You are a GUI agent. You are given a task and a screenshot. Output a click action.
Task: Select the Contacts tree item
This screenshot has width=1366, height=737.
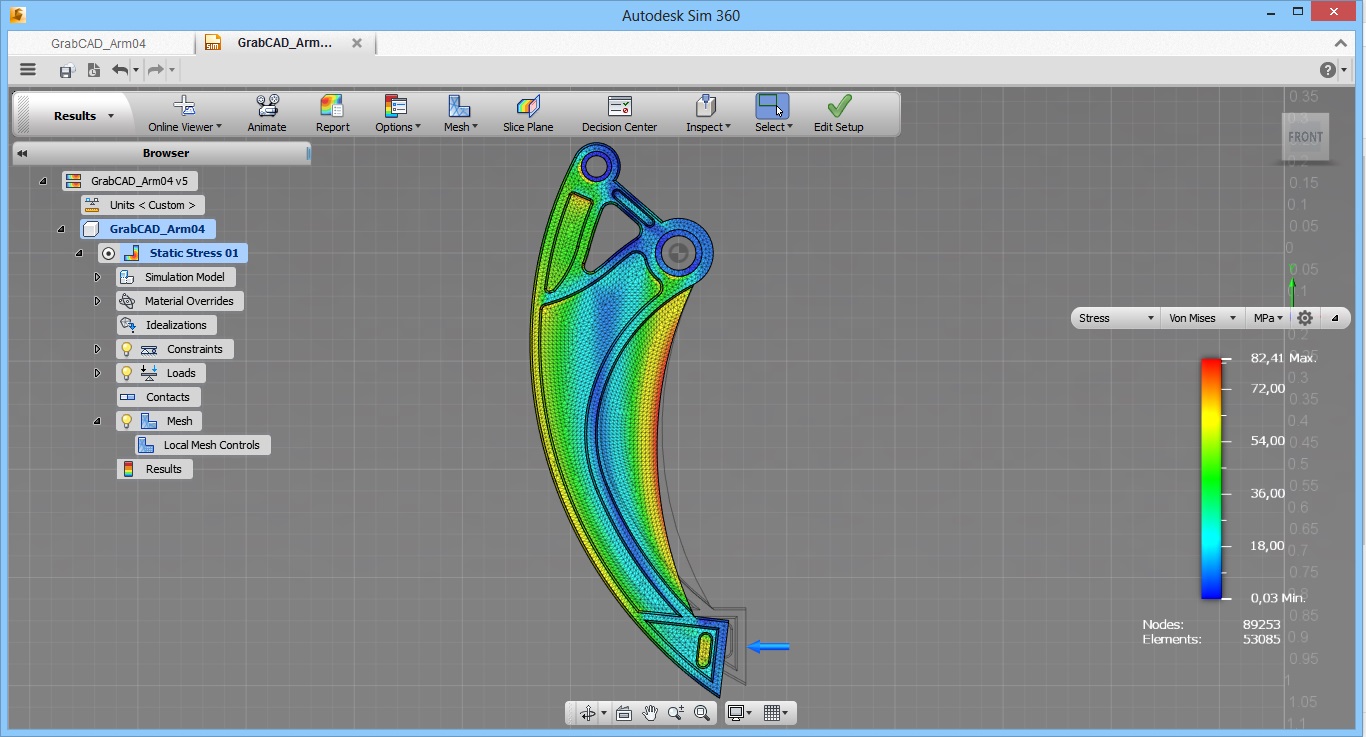(x=158, y=397)
